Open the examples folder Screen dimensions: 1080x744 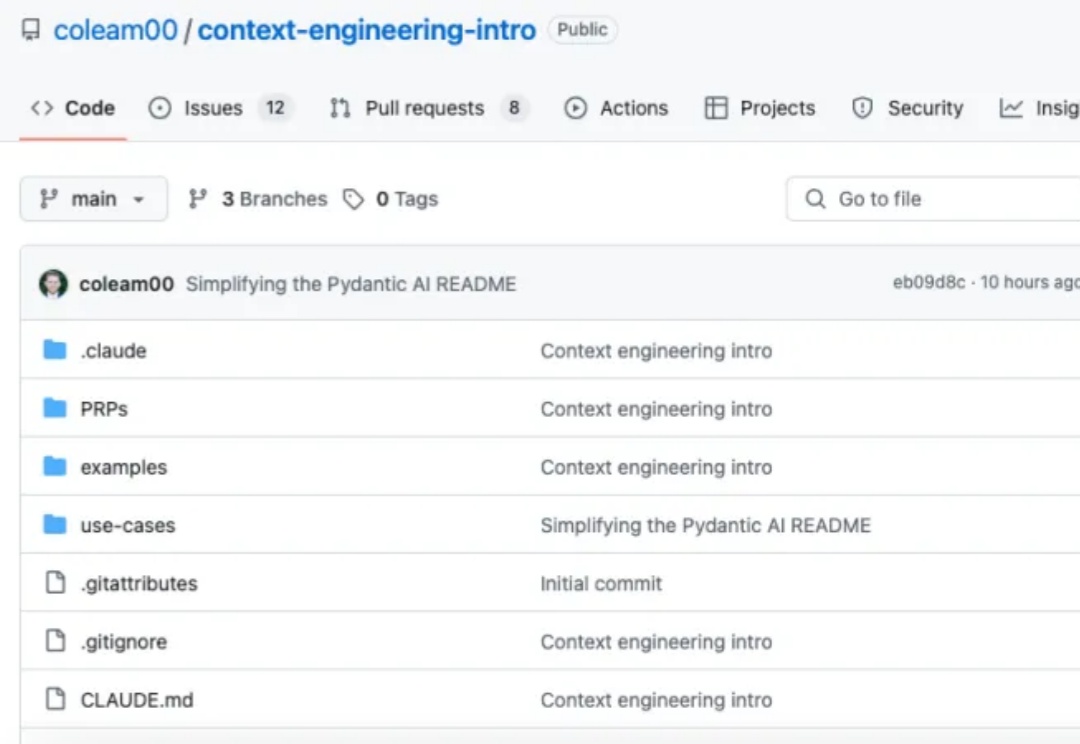pos(123,467)
